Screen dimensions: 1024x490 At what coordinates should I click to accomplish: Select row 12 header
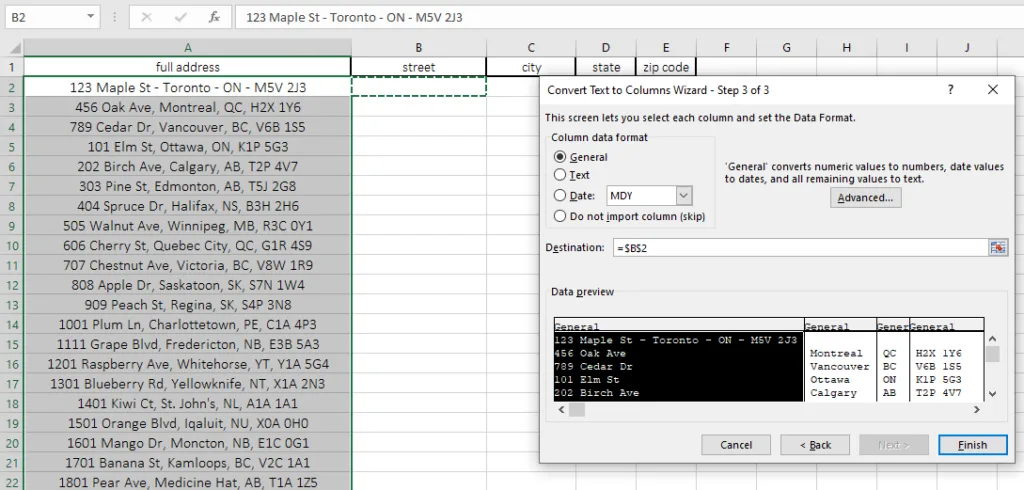pyautogui.click(x=12, y=286)
